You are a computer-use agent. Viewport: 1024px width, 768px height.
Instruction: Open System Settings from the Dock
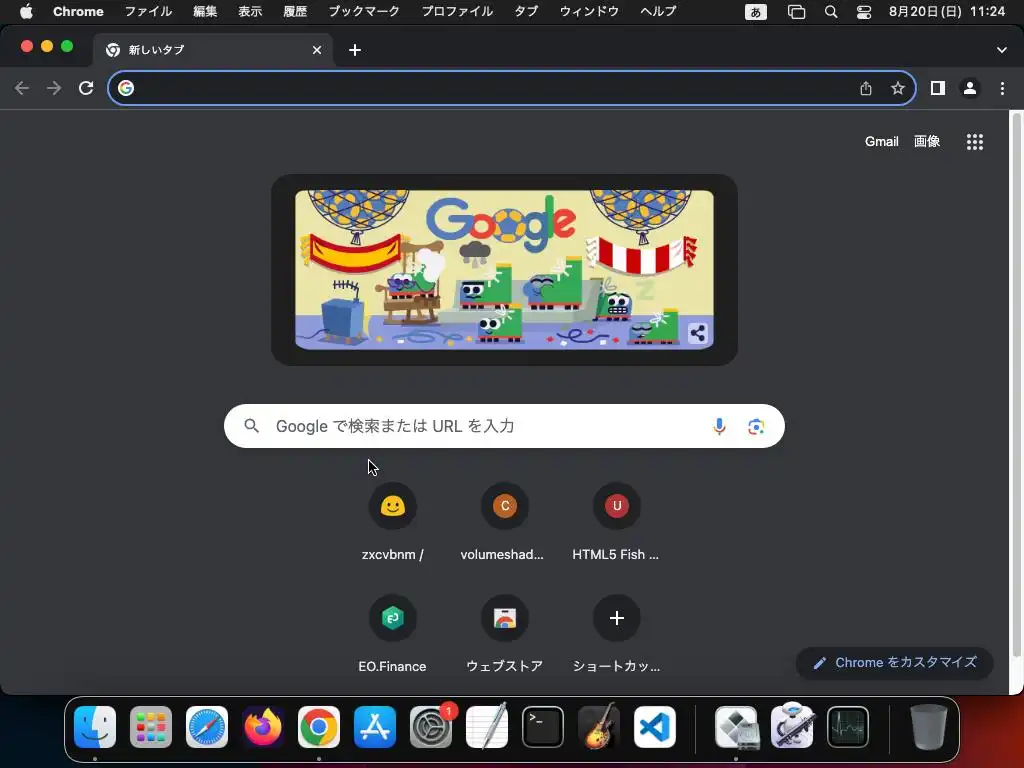pyautogui.click(x=431, y=726)
